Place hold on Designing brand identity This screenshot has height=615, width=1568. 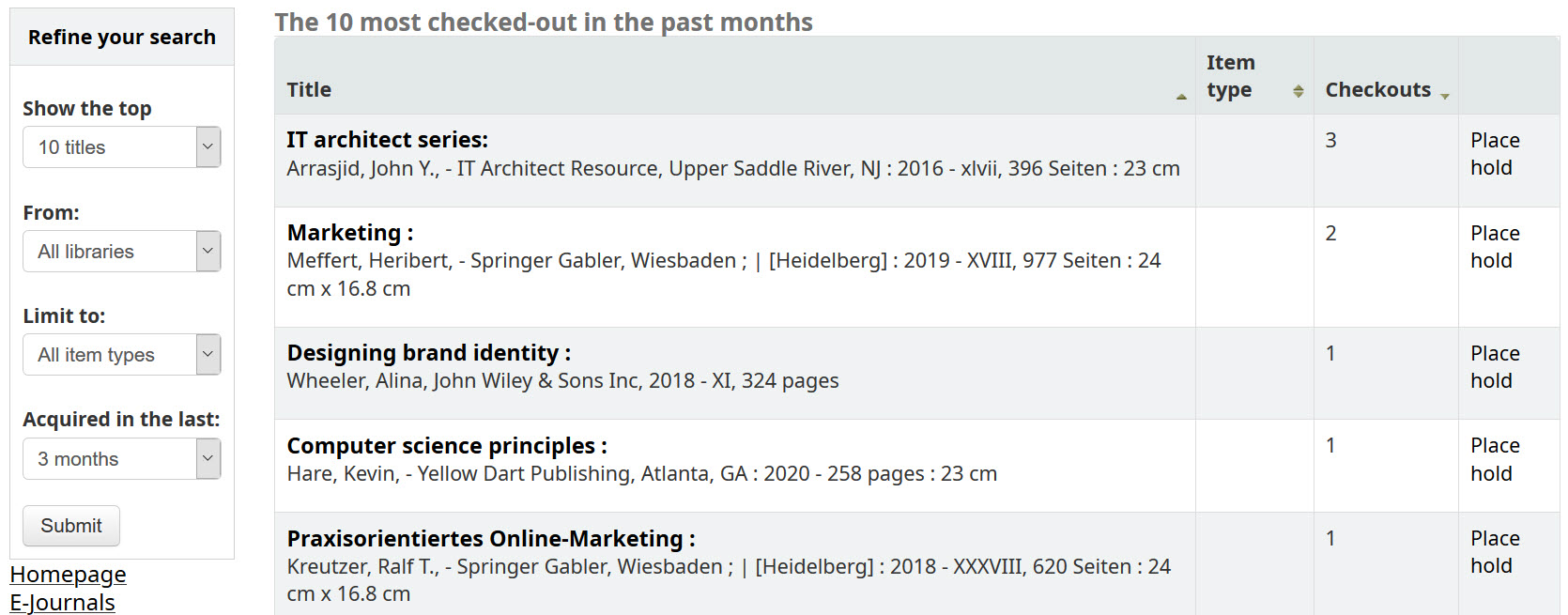1494,367
